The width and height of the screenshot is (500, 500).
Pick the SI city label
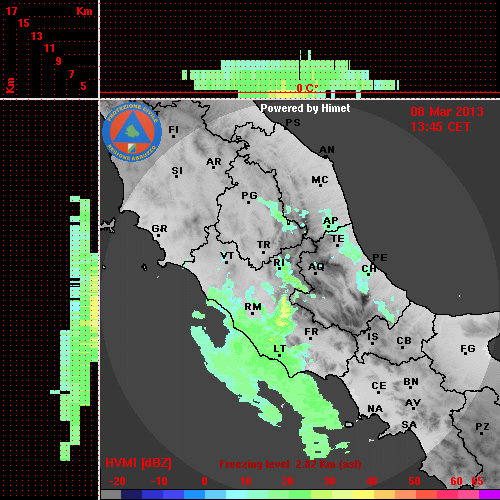pyautogui.click(x=177, y=171)
